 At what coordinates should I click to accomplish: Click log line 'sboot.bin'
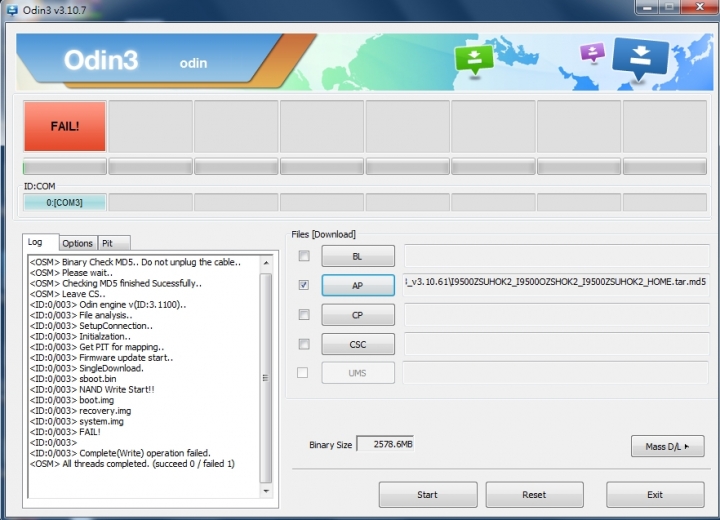[x=73, y=379]
